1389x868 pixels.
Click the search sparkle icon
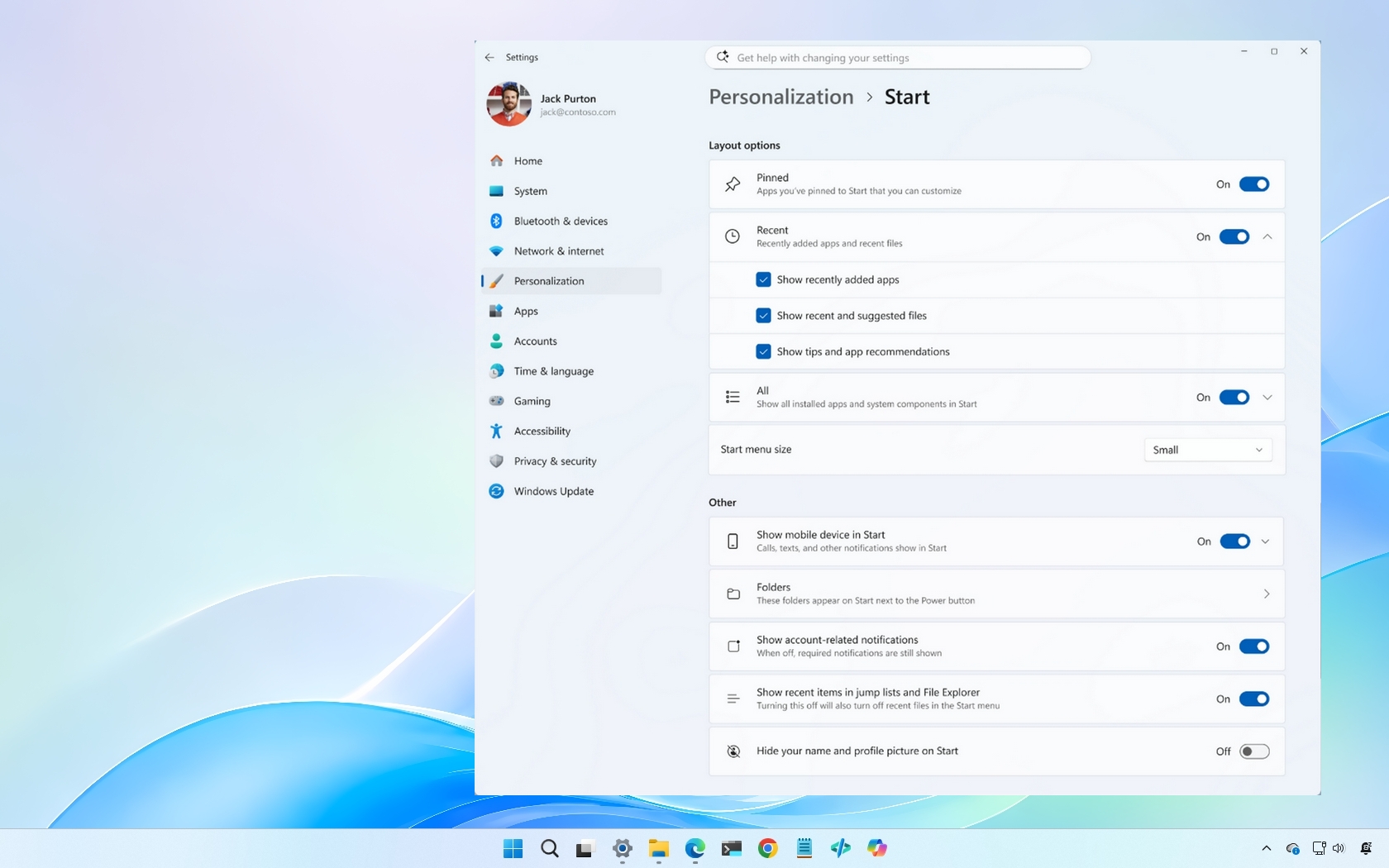tap(723, 57)
